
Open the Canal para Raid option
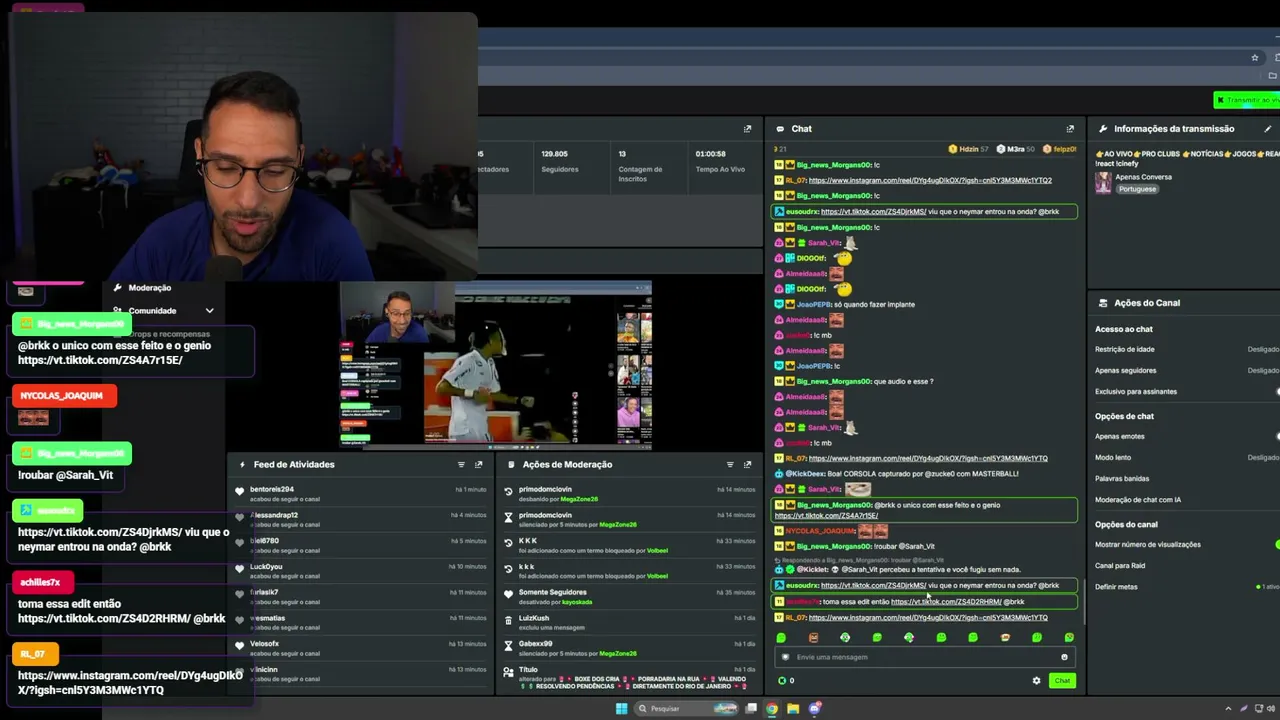(1120, 566)
